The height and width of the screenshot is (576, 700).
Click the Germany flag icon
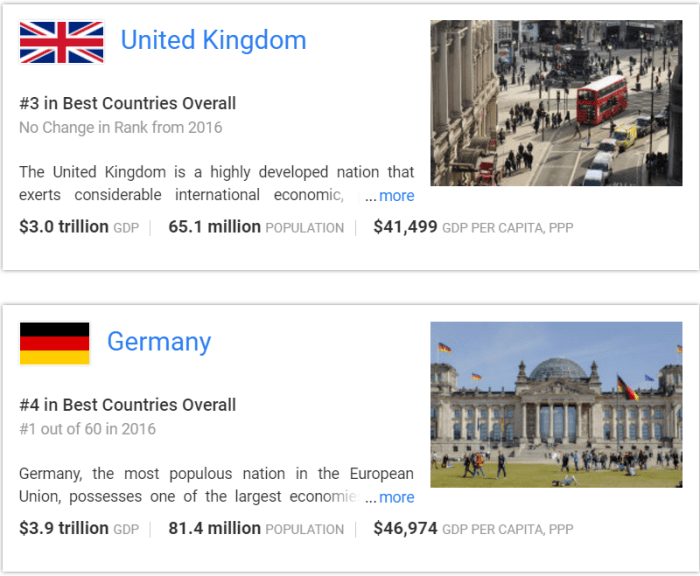pos(55,343)
